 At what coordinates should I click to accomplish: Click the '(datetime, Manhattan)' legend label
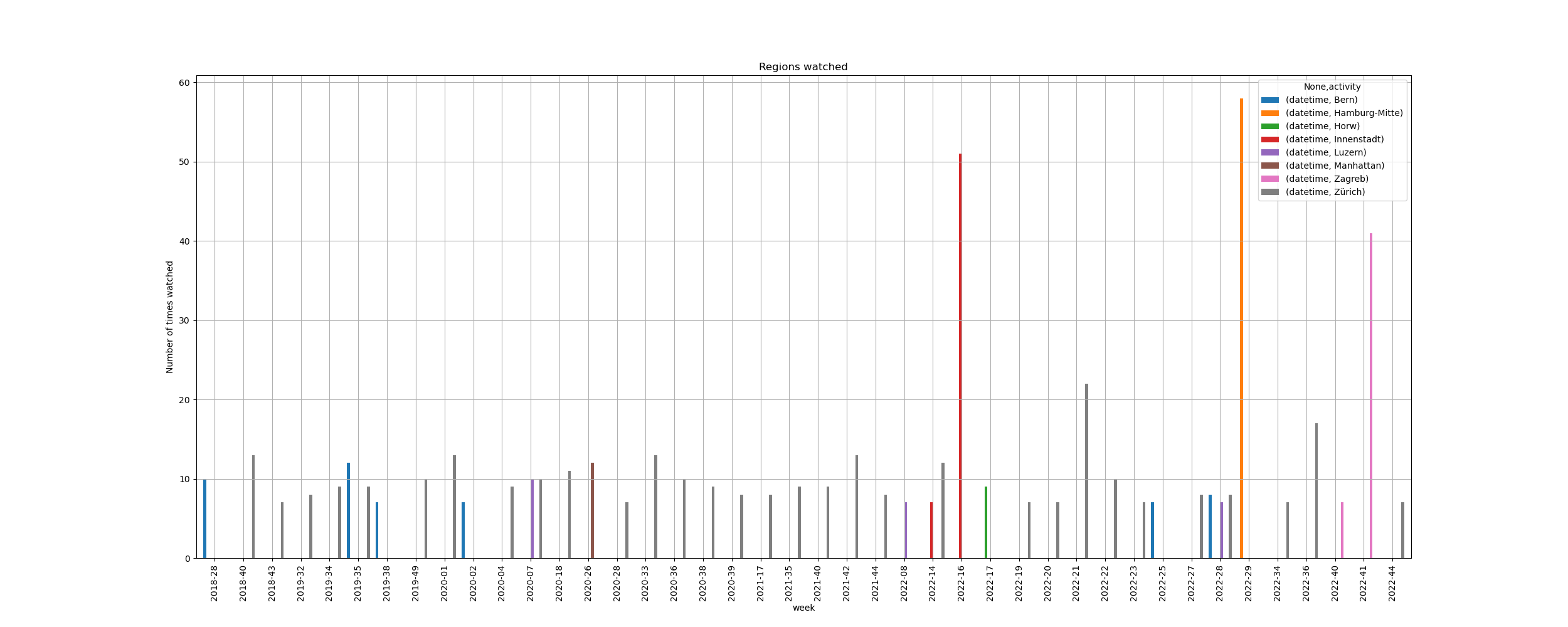click(x=1335, y=166)
